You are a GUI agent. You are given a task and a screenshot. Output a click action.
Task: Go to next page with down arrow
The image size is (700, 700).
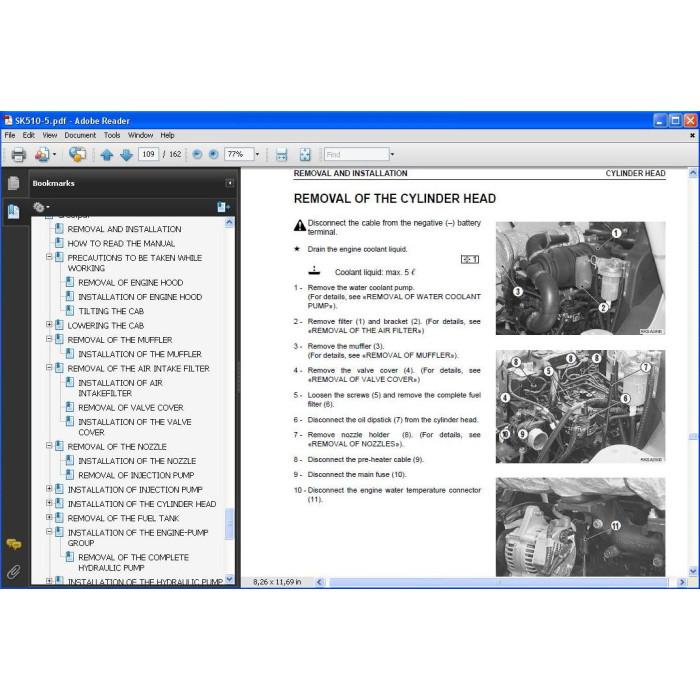127,155
